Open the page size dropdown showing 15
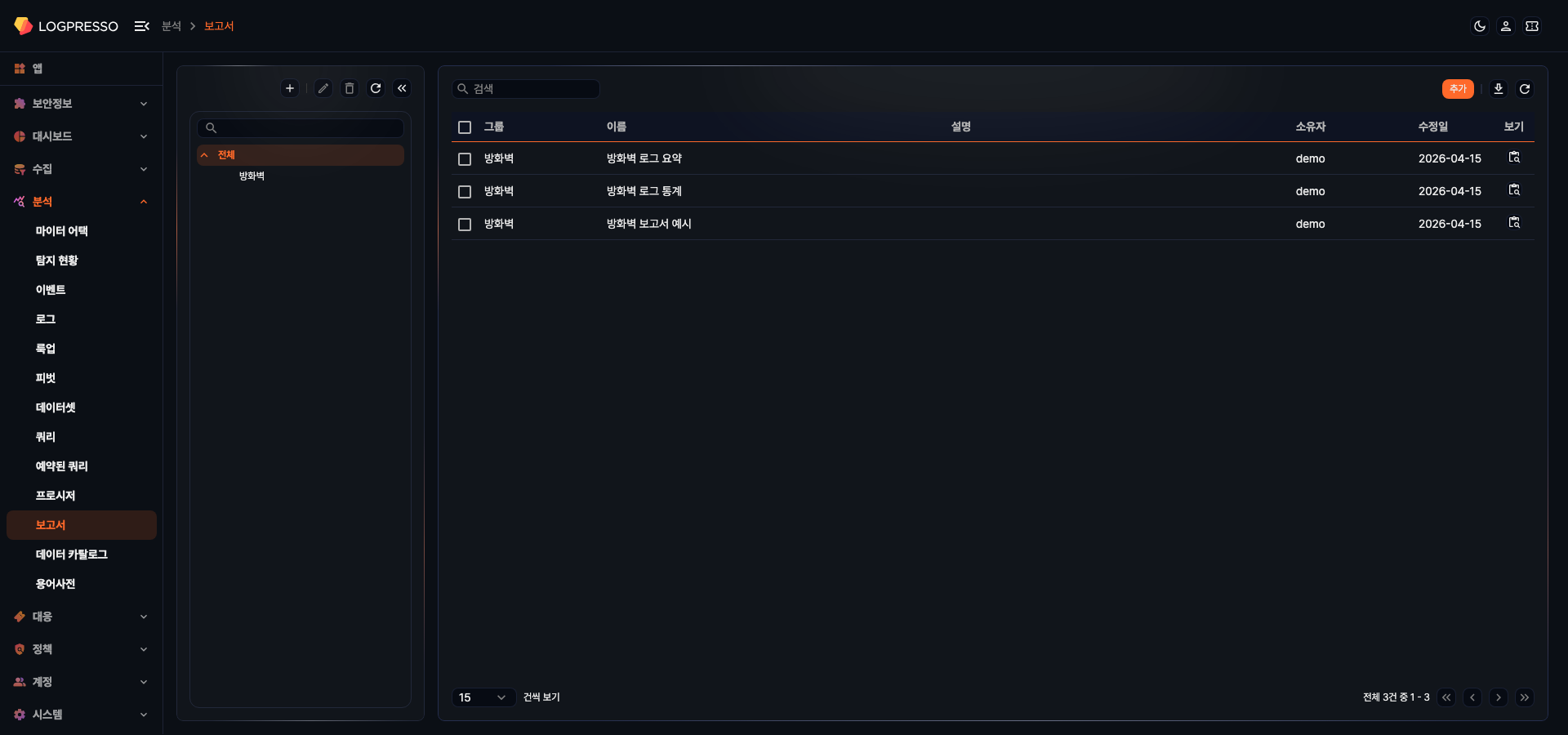The image size is (1568, 735). click(x=483, y=697)
